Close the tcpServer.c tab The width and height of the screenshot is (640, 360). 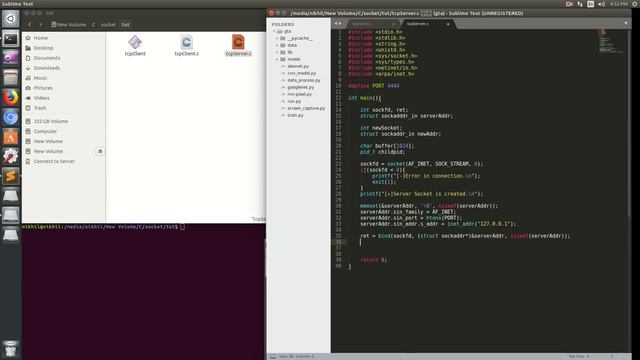(448, 24)
